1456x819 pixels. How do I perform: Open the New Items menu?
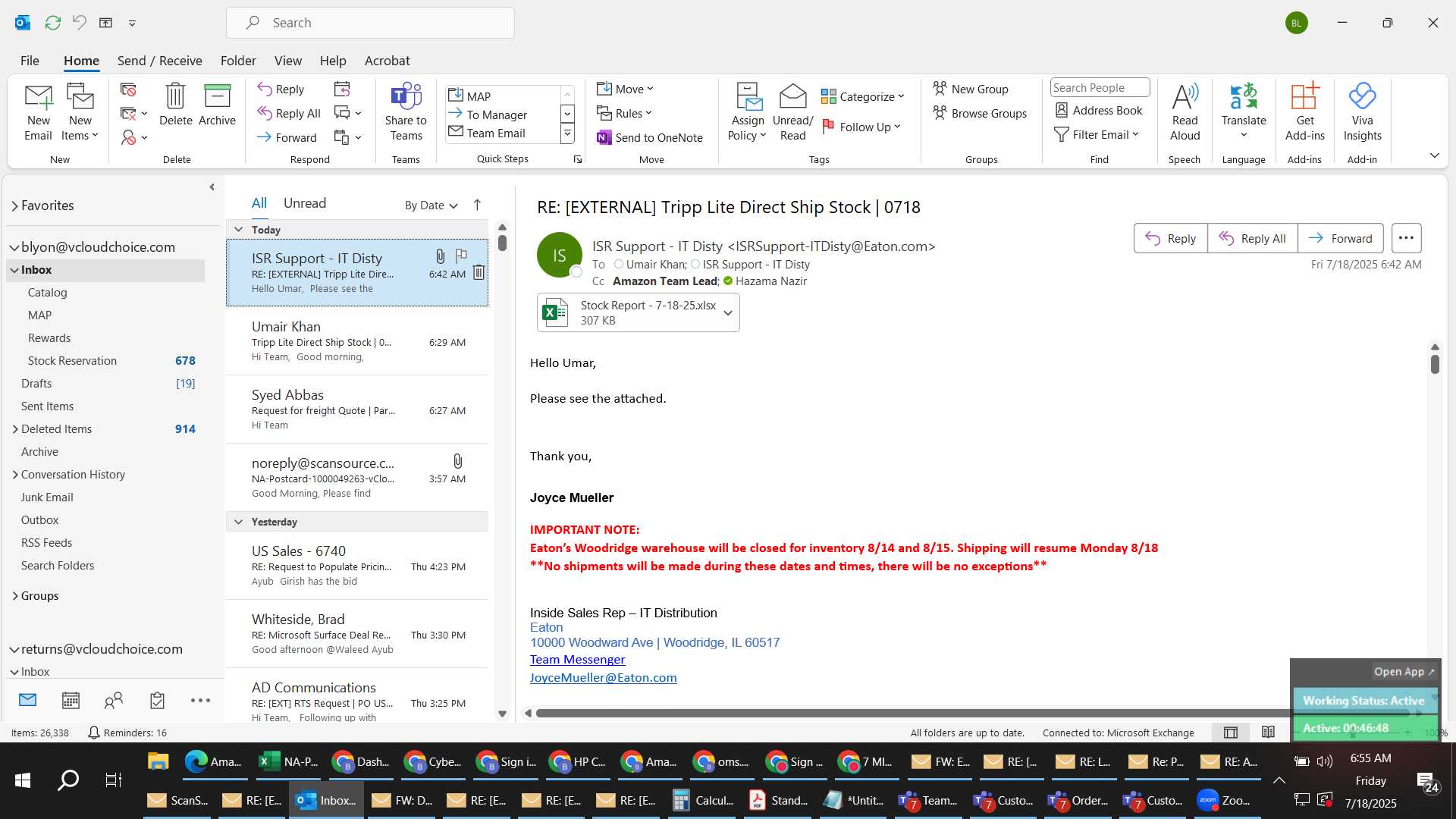(80, 111)
